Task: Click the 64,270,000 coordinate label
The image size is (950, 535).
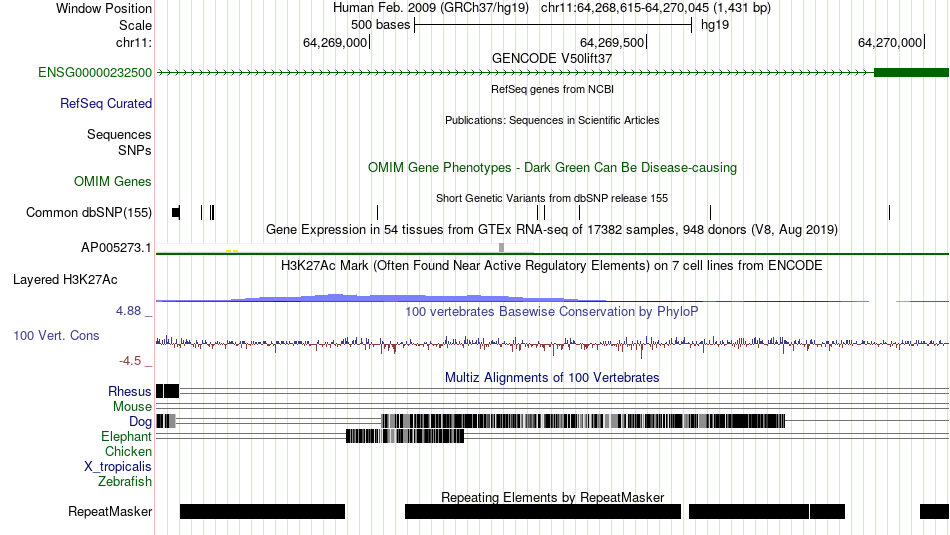Action: tap(890, 42)
